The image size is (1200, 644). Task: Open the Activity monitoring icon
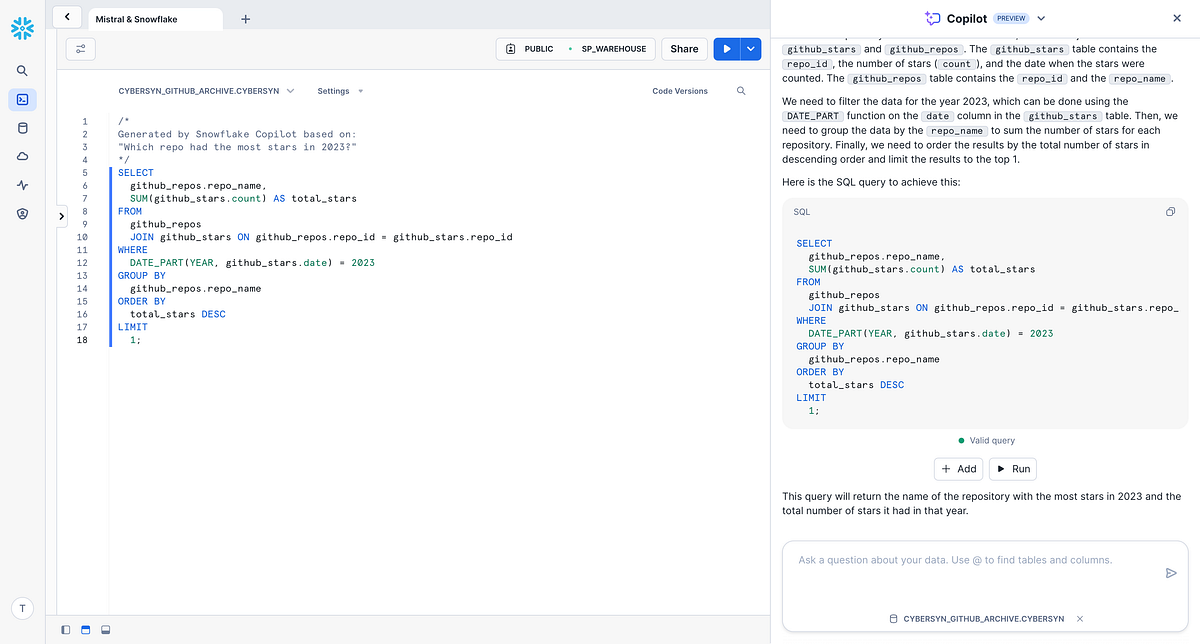21,184
